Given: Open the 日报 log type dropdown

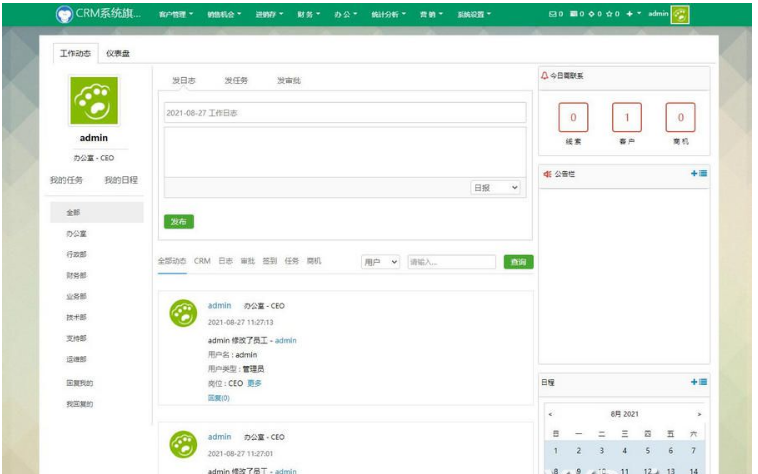Looking at the screenshot, I should [x=496, y=187].
